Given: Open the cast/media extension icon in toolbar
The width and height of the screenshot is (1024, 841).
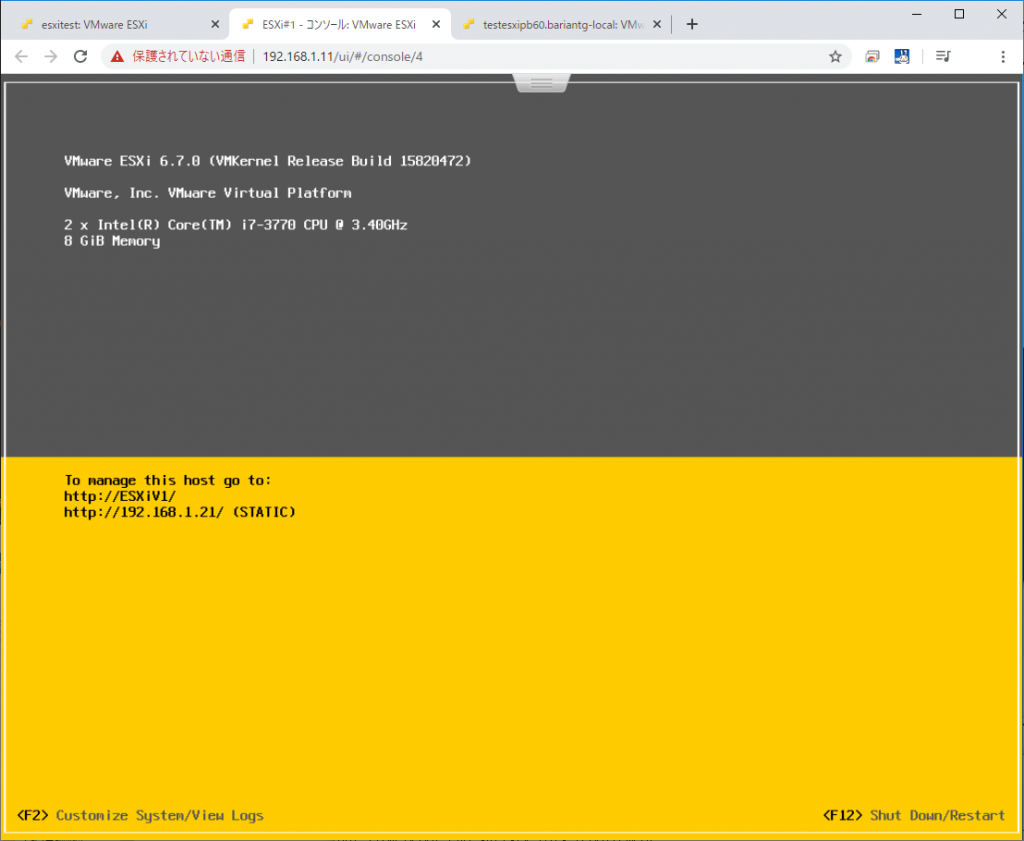Looking at the screenshot, I should 872,57.
